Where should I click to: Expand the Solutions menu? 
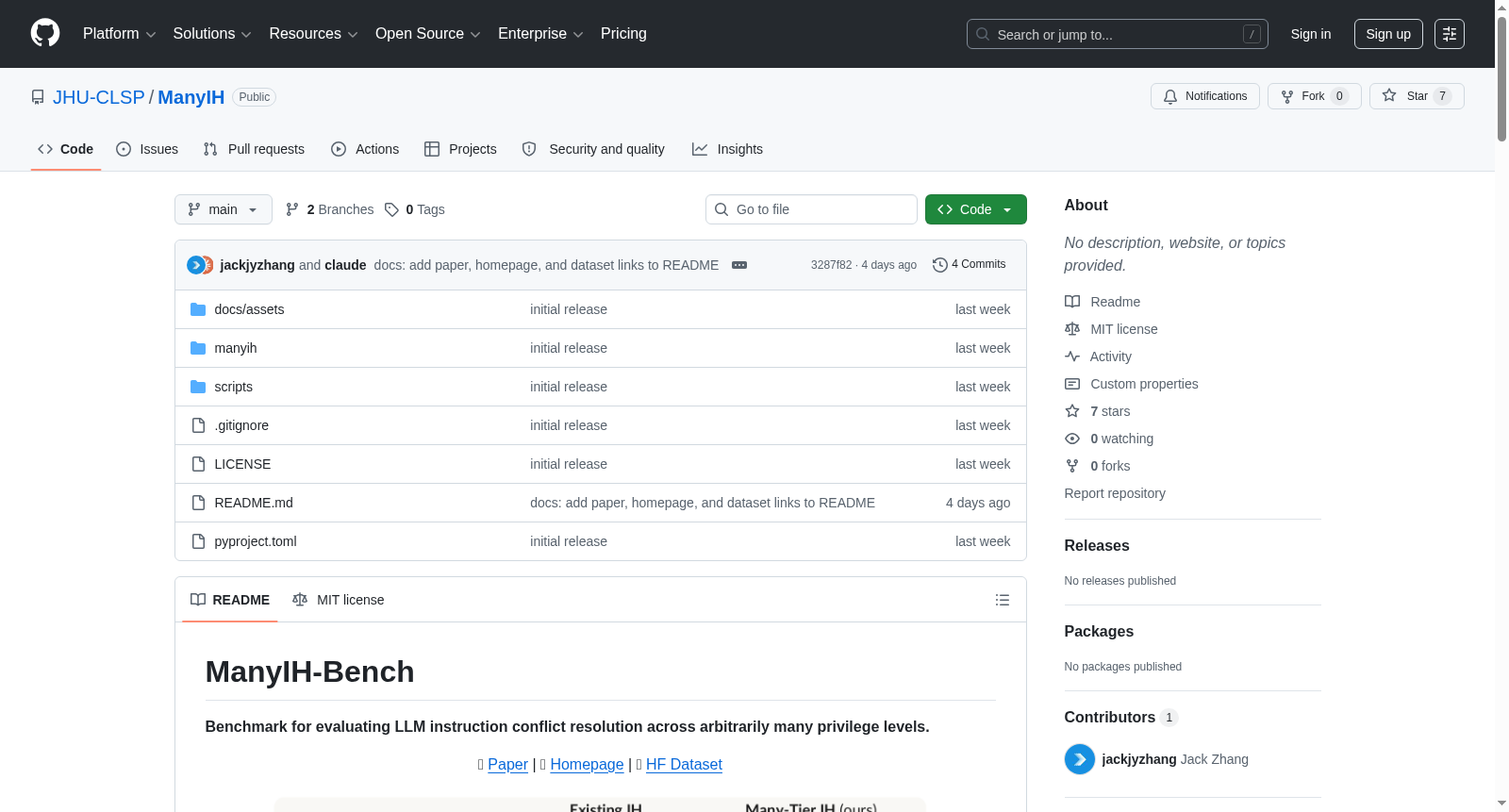coord(212,34)
